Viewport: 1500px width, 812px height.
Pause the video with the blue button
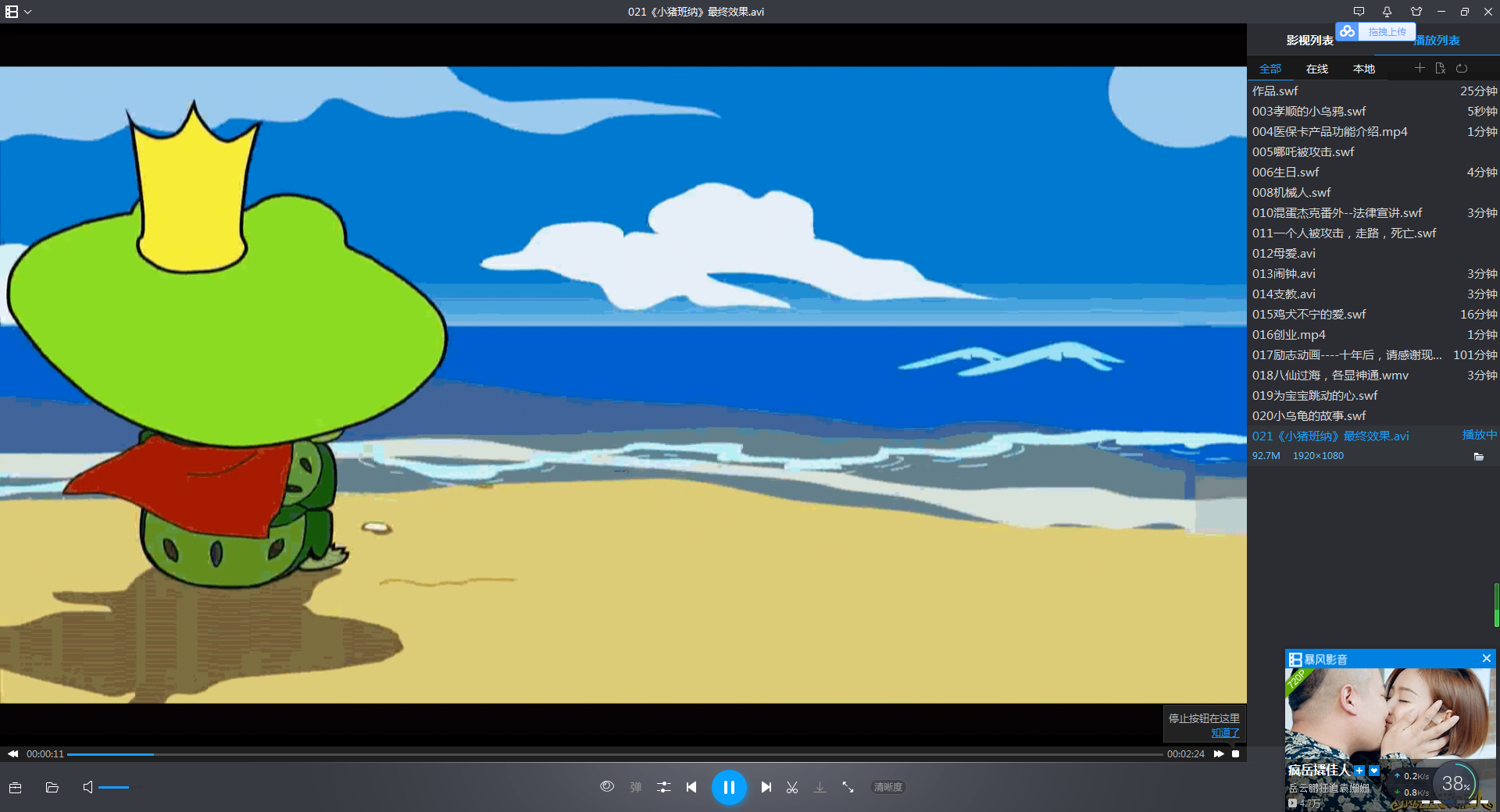pyautogui.click(x=729, y=787)
